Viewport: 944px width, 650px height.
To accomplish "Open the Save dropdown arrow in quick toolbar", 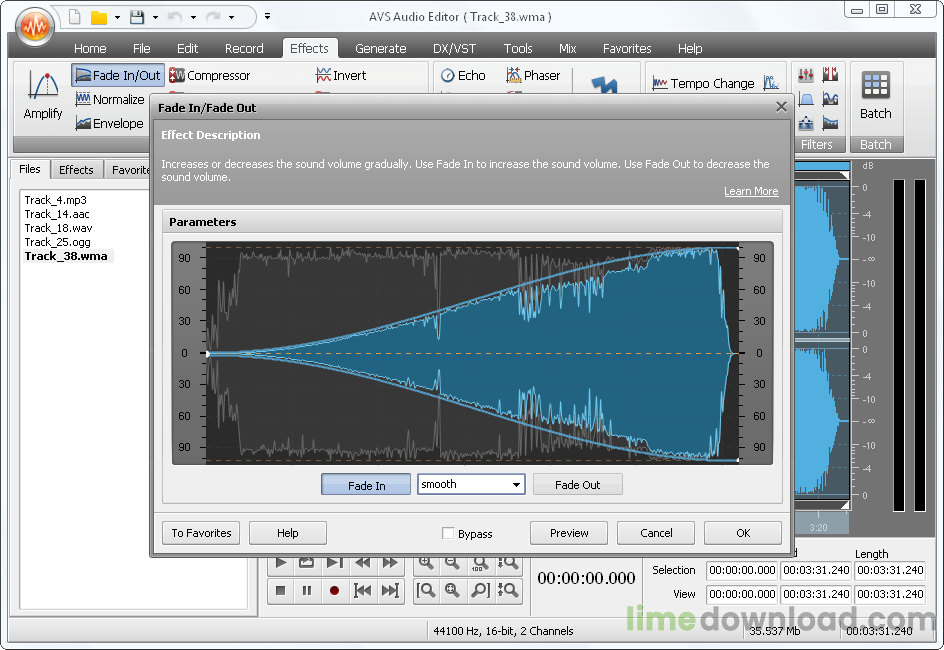I will pyautogui.click(x=155, y=17).
